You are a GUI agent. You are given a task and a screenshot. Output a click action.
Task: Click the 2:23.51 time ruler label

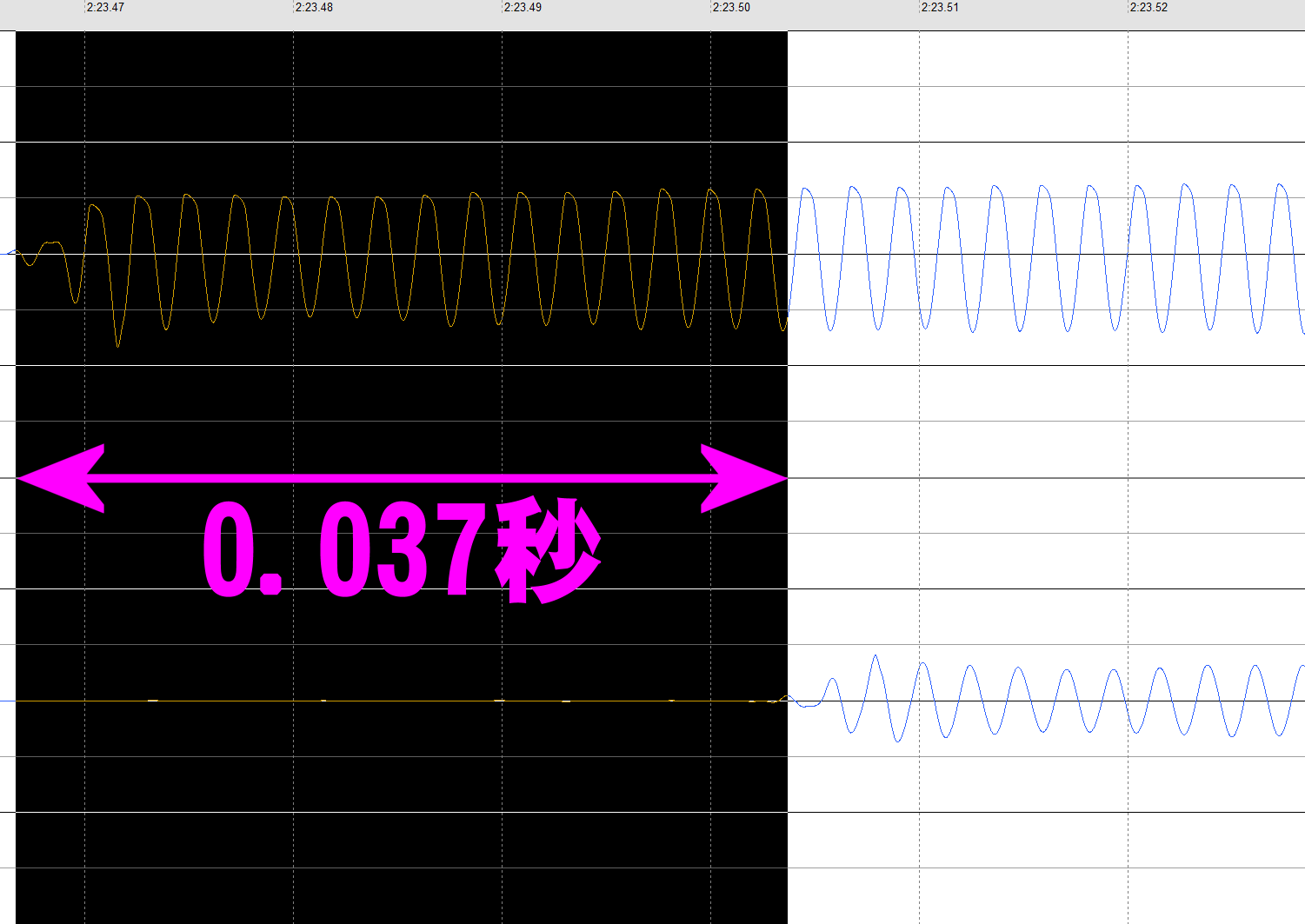coord(940,7)
